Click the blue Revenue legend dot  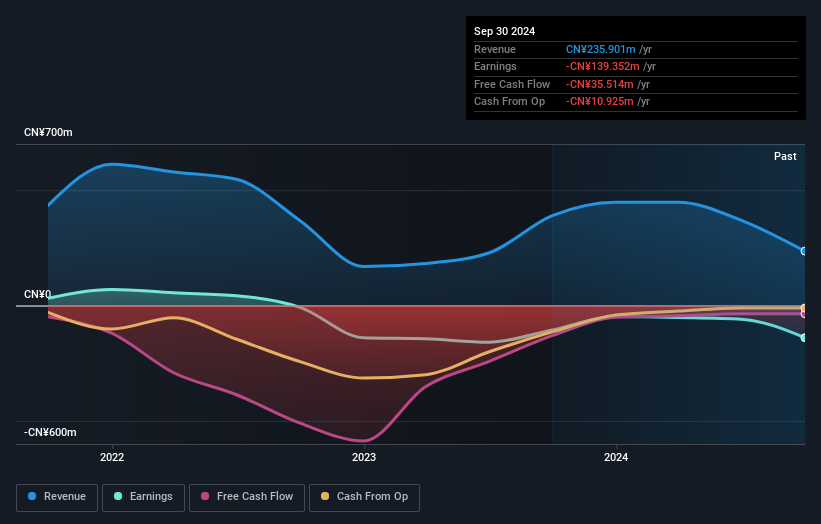[x=32, y=496]
